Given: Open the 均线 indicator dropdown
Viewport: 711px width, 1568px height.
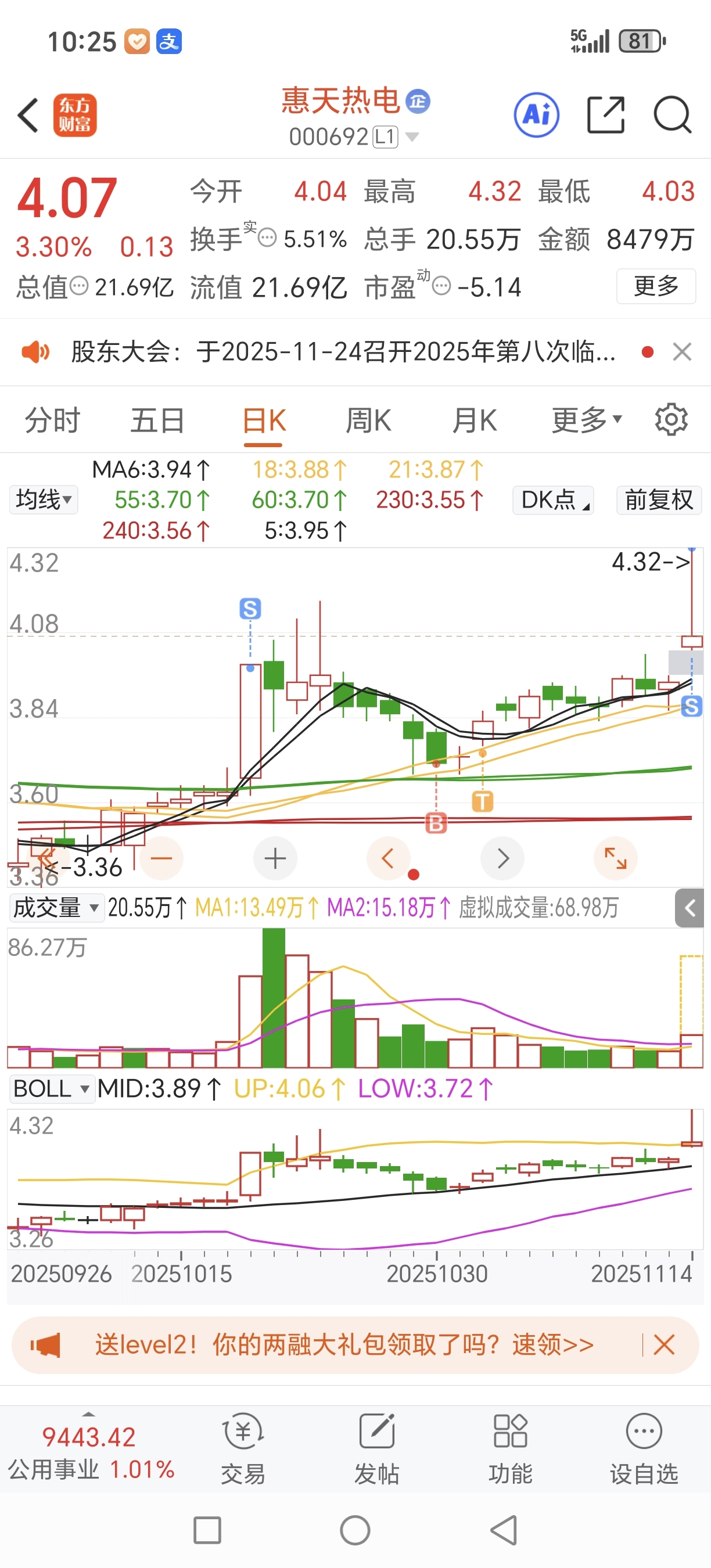Looking at the screenshot, I should pyautogui.click(x=43, y=500).
